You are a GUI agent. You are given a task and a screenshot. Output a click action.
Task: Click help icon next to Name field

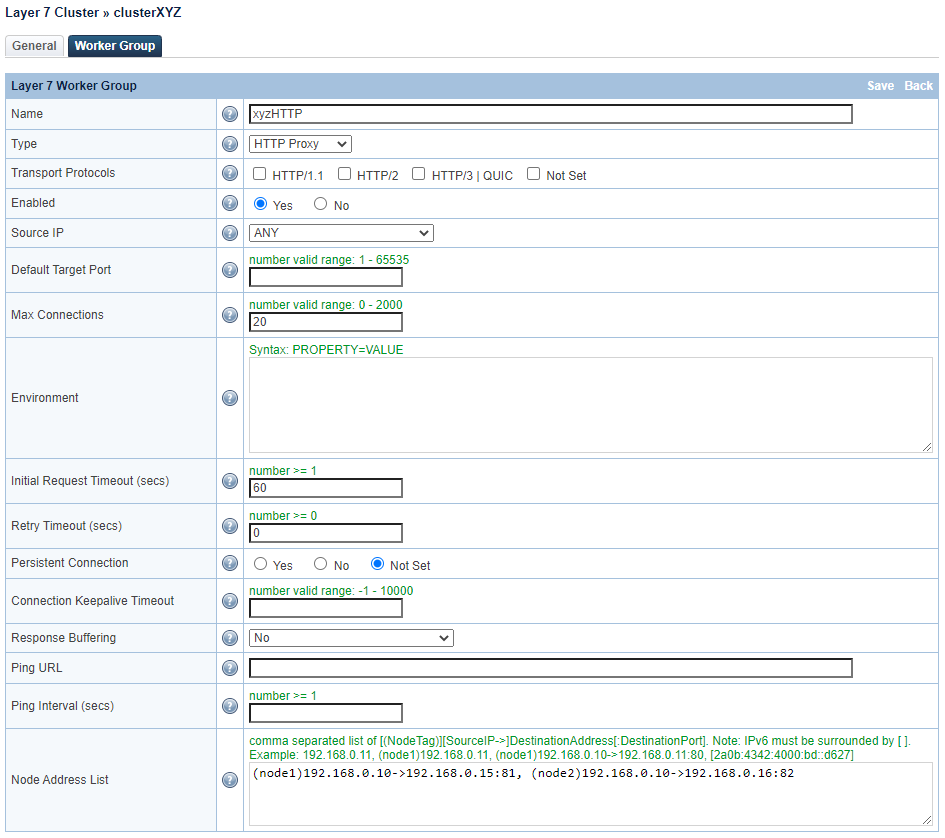(x=230, y=114)
